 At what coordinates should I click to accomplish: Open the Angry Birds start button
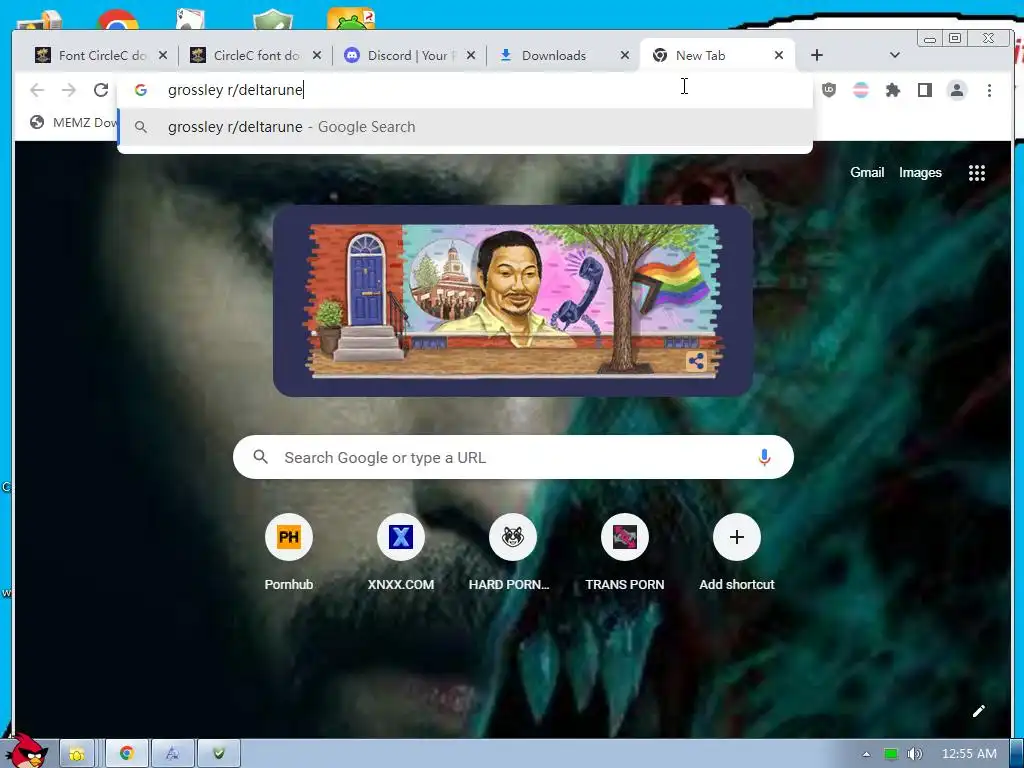click(x=27, y=751)
